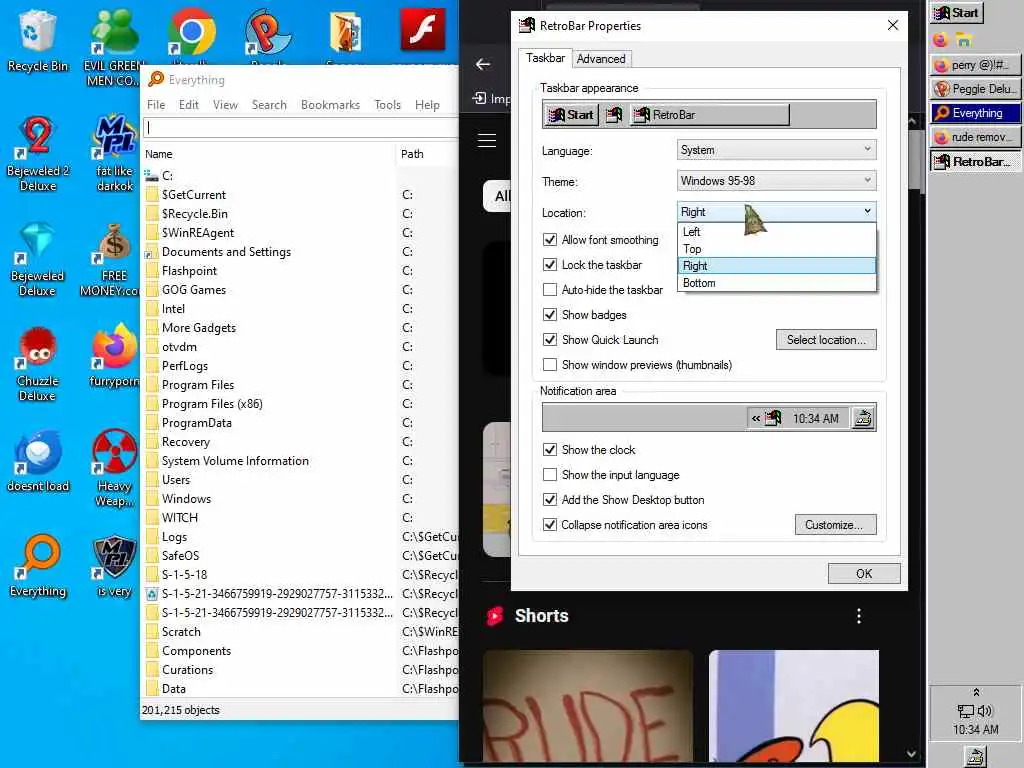The width and height of the screenshot is (1024, 768).
Task: Open the fat like darkok shortcut
Action: (114, 153)
